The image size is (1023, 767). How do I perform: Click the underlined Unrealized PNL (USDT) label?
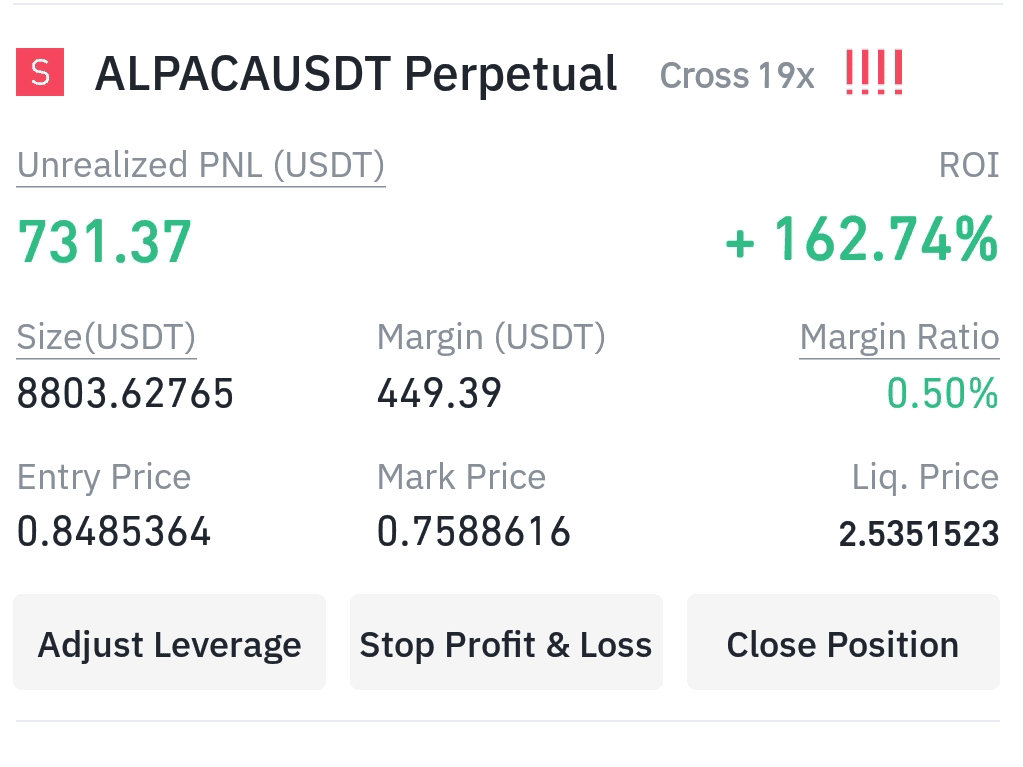[x=201, y=166]
